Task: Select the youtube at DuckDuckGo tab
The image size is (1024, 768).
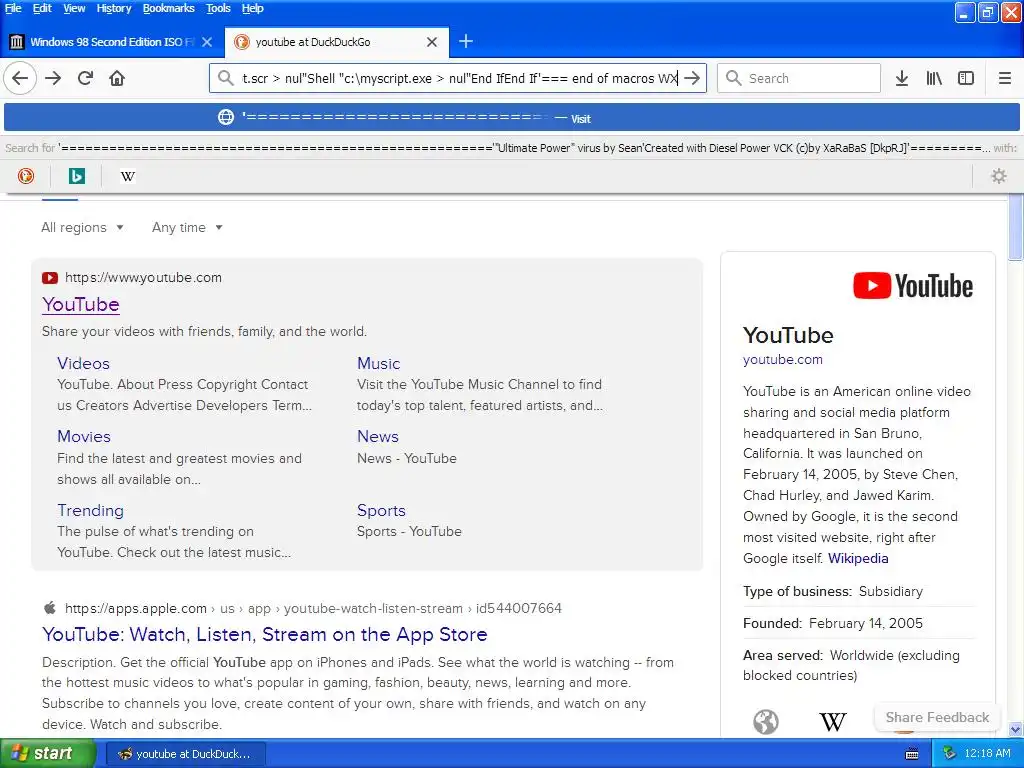Action: coord(337,42)
